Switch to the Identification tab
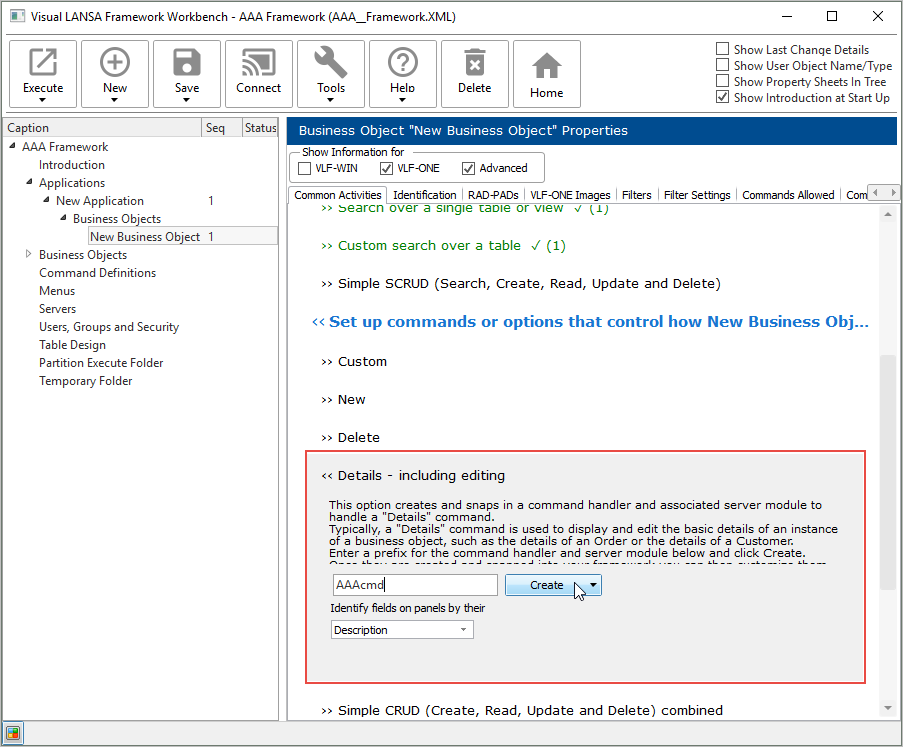Screen dimensions: 903x747 tap(425, 195)
